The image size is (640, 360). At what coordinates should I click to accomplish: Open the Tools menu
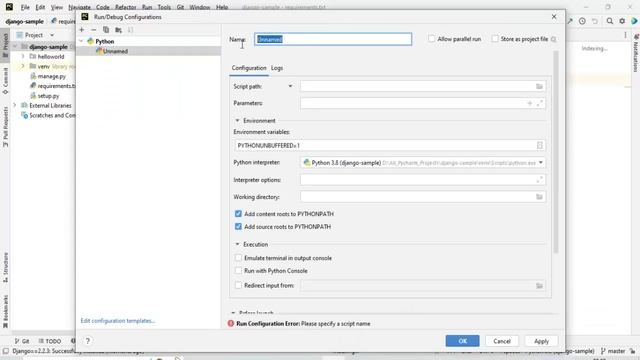(164, 7)
